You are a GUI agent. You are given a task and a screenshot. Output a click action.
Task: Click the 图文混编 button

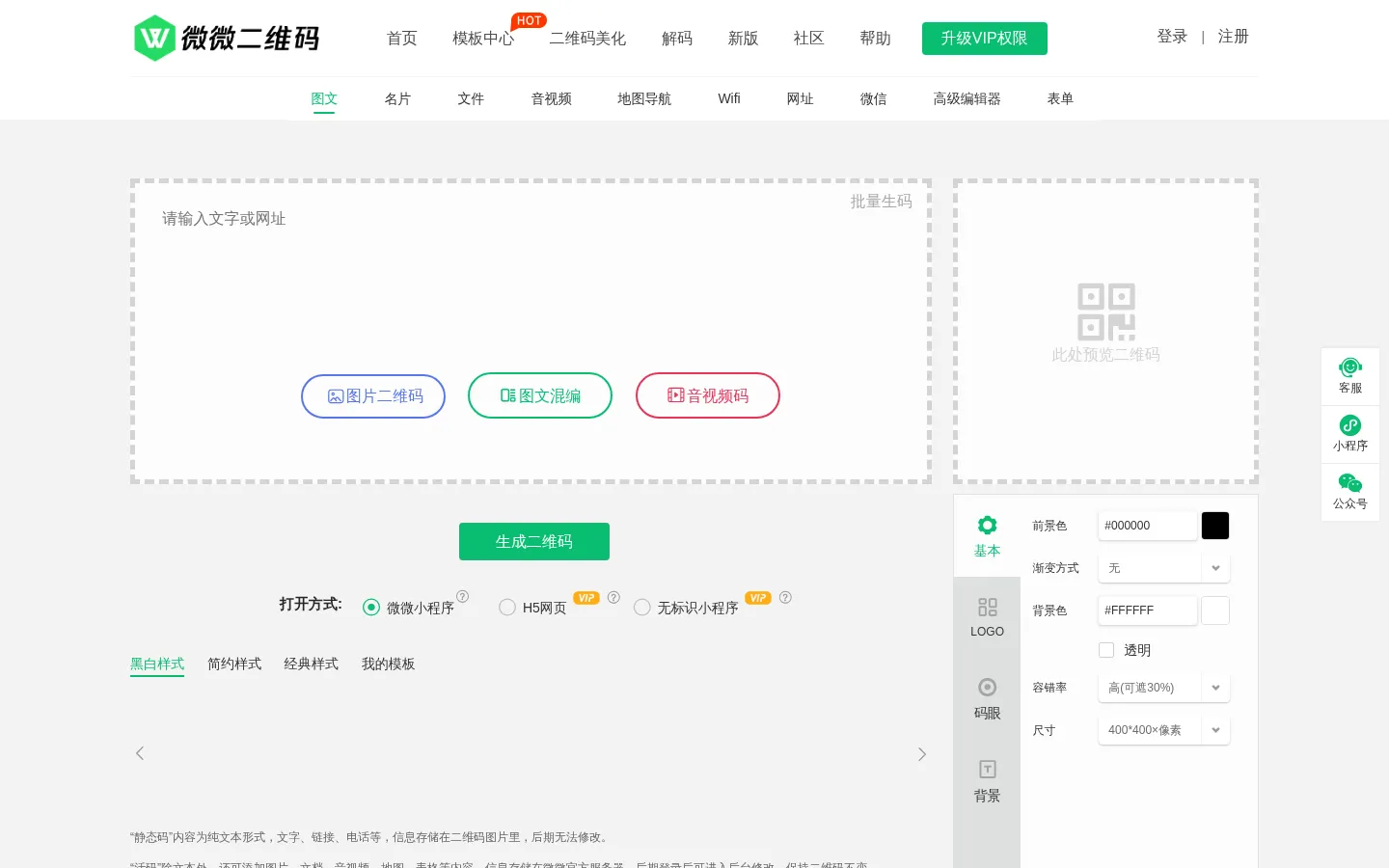click(540, 395)
